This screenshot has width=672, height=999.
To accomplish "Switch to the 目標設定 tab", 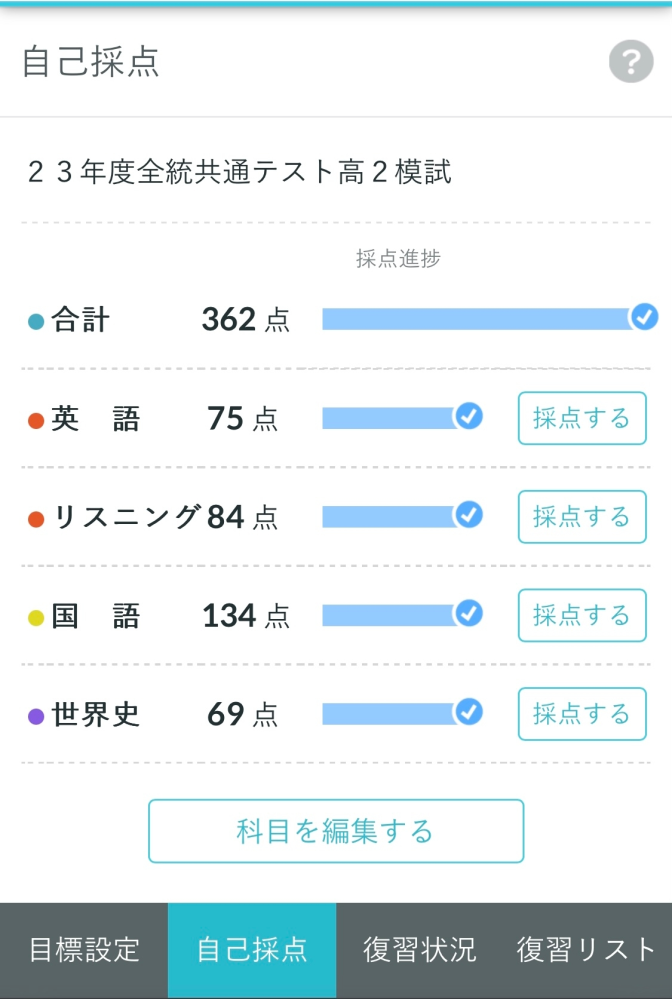I will point(84,951).
